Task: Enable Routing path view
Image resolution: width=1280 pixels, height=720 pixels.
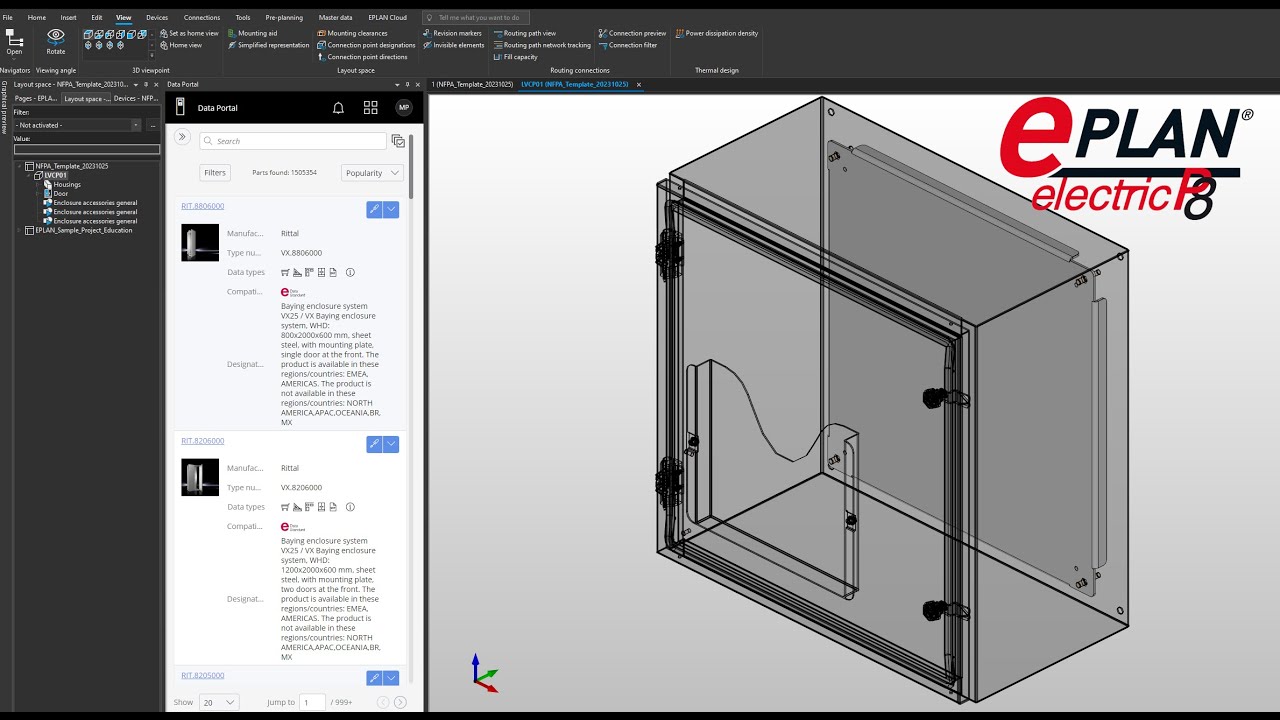Action: 524,33
